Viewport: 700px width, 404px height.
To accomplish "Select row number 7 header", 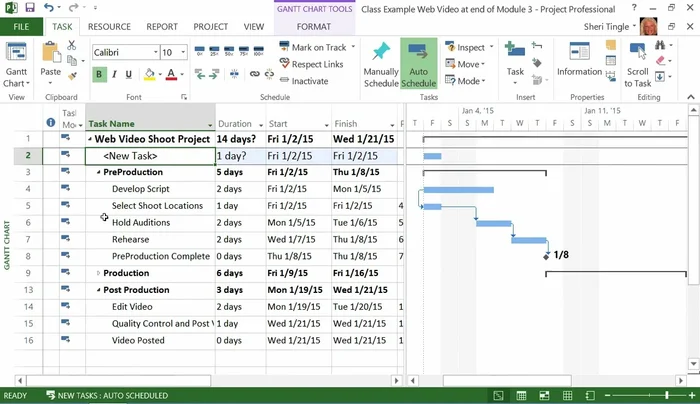I will [x=28, y=239].
